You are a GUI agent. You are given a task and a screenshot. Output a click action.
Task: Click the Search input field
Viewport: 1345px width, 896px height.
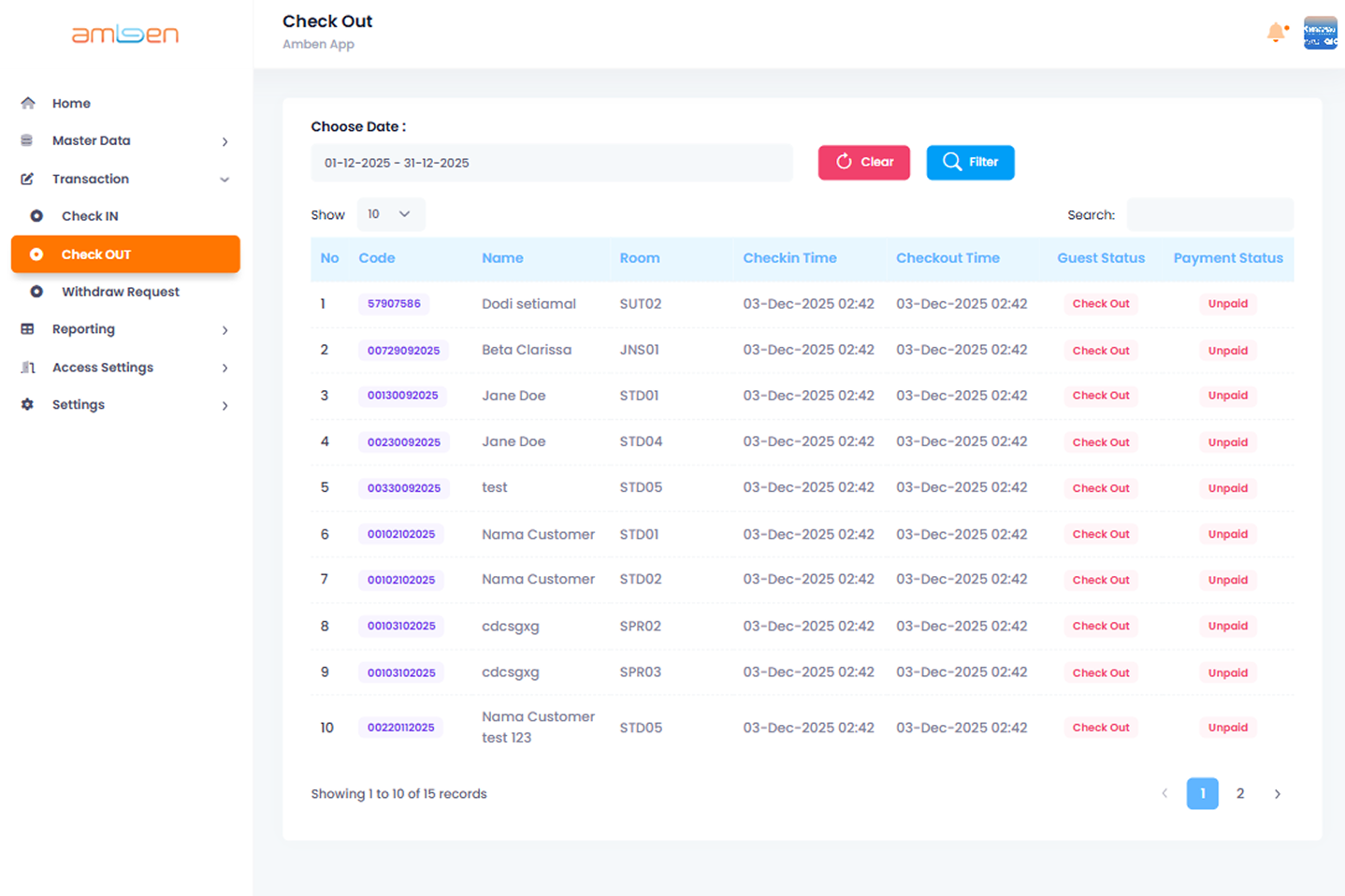[1209, 215]
